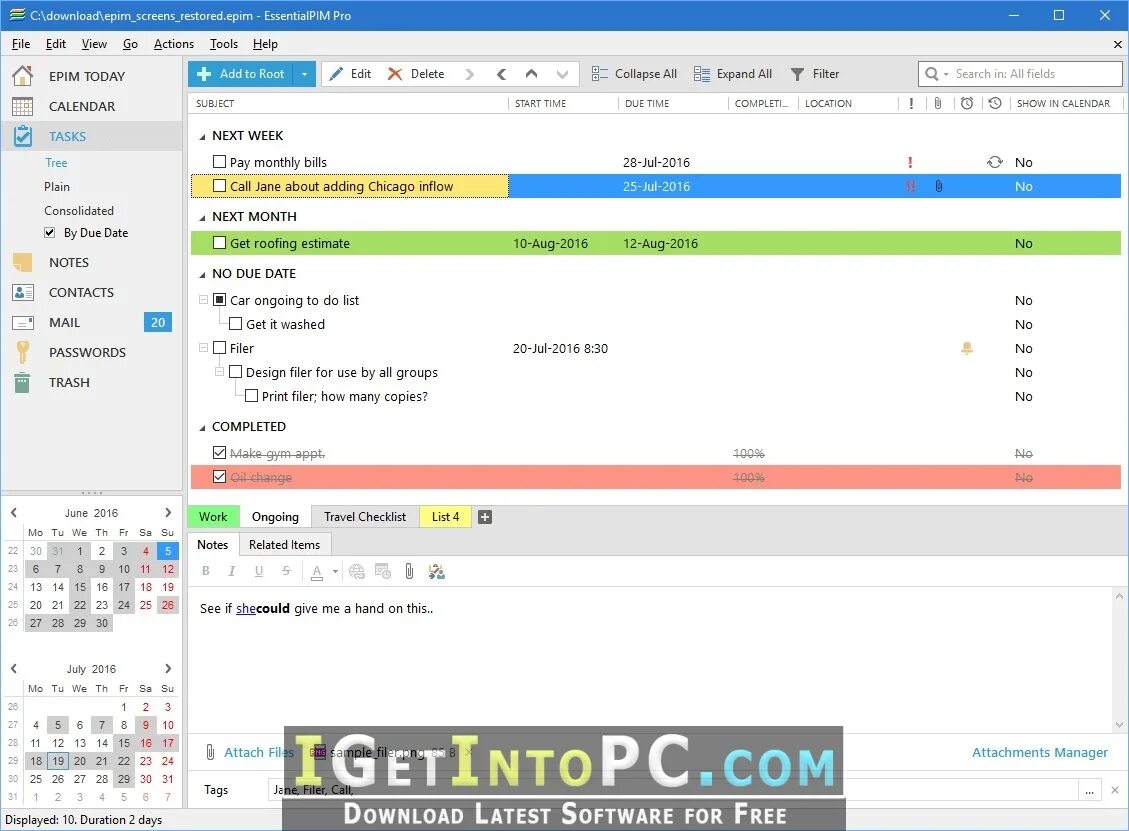Check the Get roofing estimate task

[220, 243]
